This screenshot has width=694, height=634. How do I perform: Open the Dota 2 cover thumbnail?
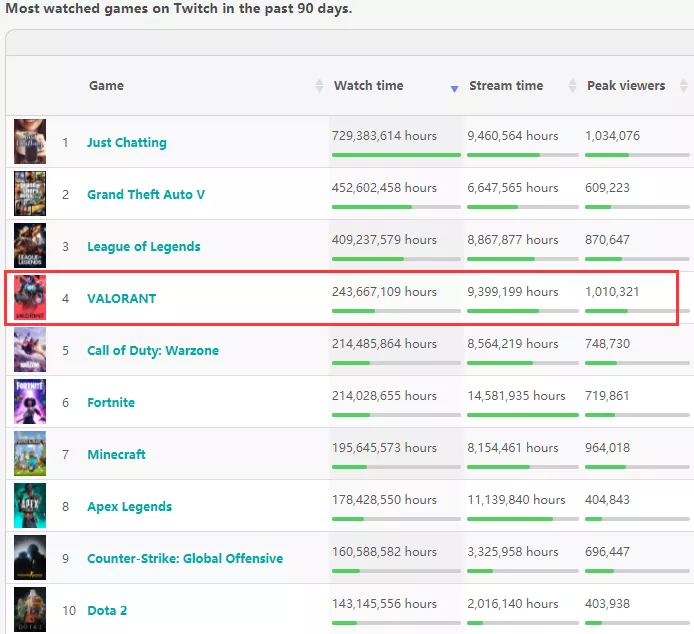(x=30, y=610)
